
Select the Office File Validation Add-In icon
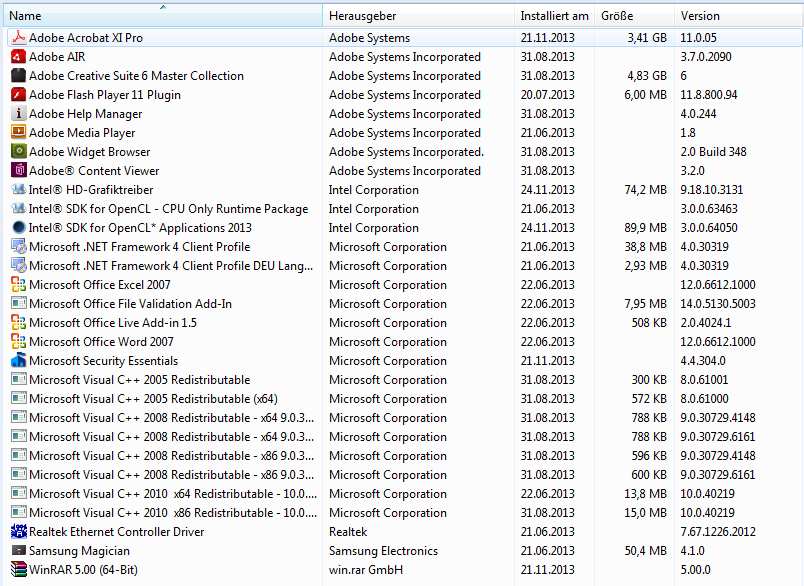pyautogui.click(x=18, y=304)
